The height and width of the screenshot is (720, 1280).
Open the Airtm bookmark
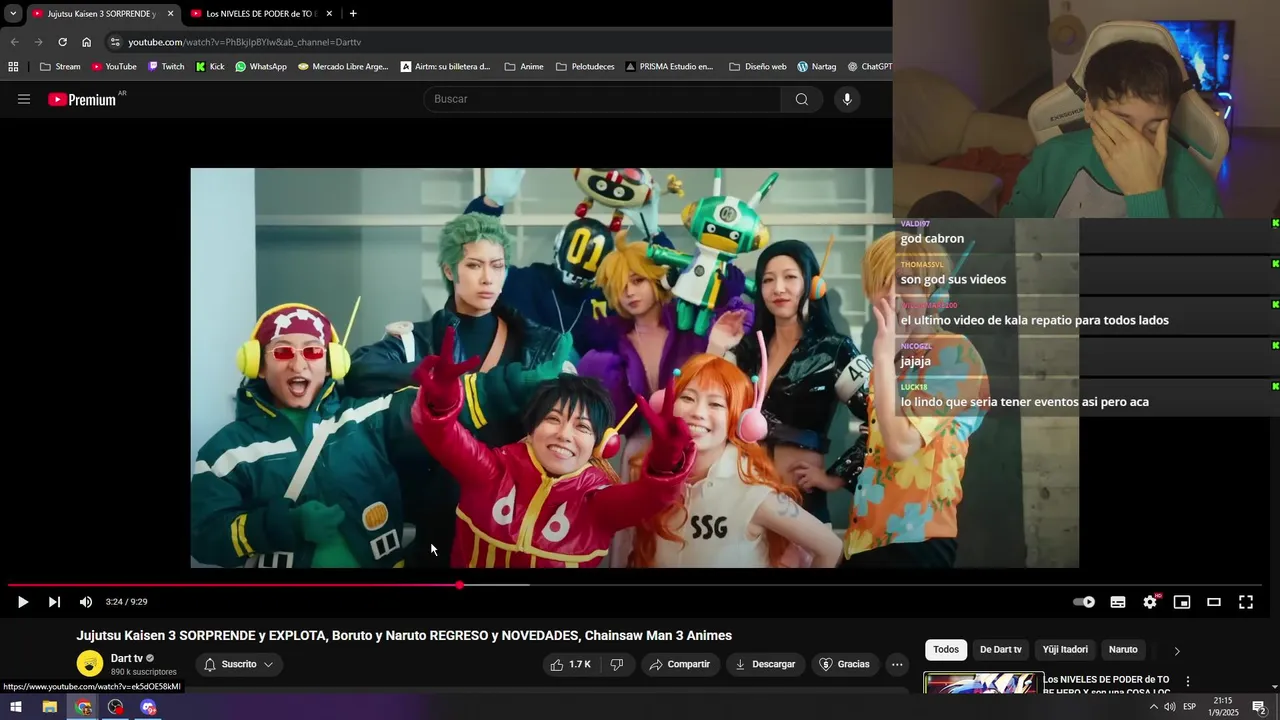446,67
